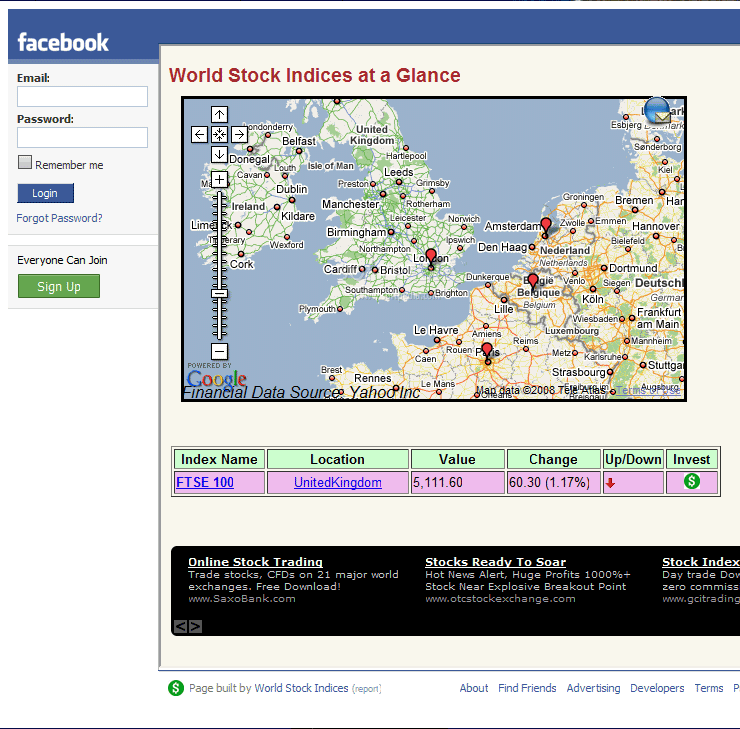The height and width of the screenshot is (729, 740).
Task: Click www.SaxoBank.com ad URL
Action: pos(242,599)
